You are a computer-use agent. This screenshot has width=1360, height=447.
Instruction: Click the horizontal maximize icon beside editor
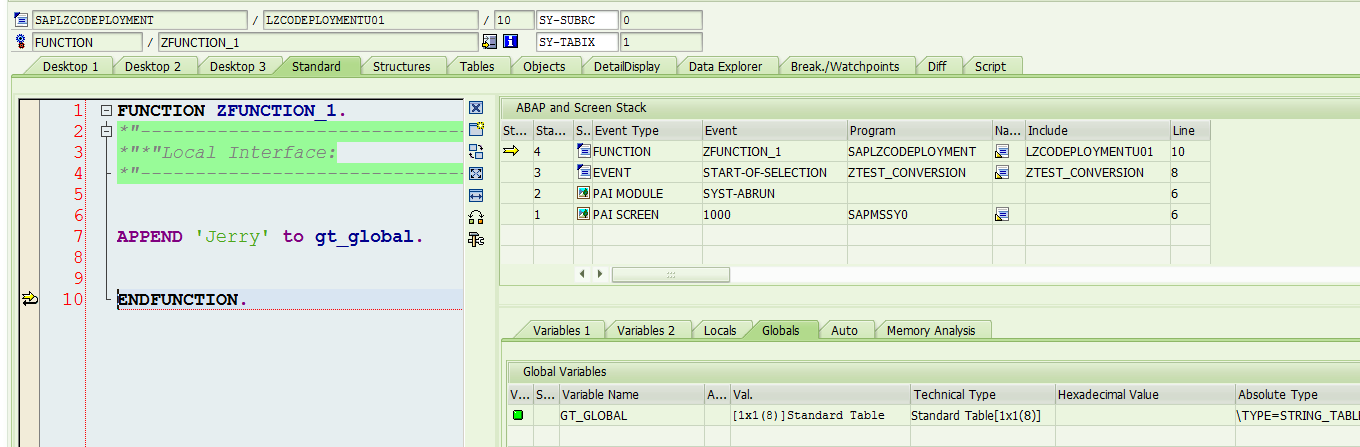[x=476, y=195]
